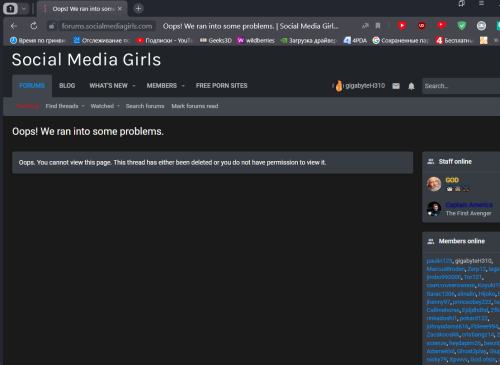Viewport: 500px width, 365px height.
Task: Click Mark forums read
Action: (195, 106)
